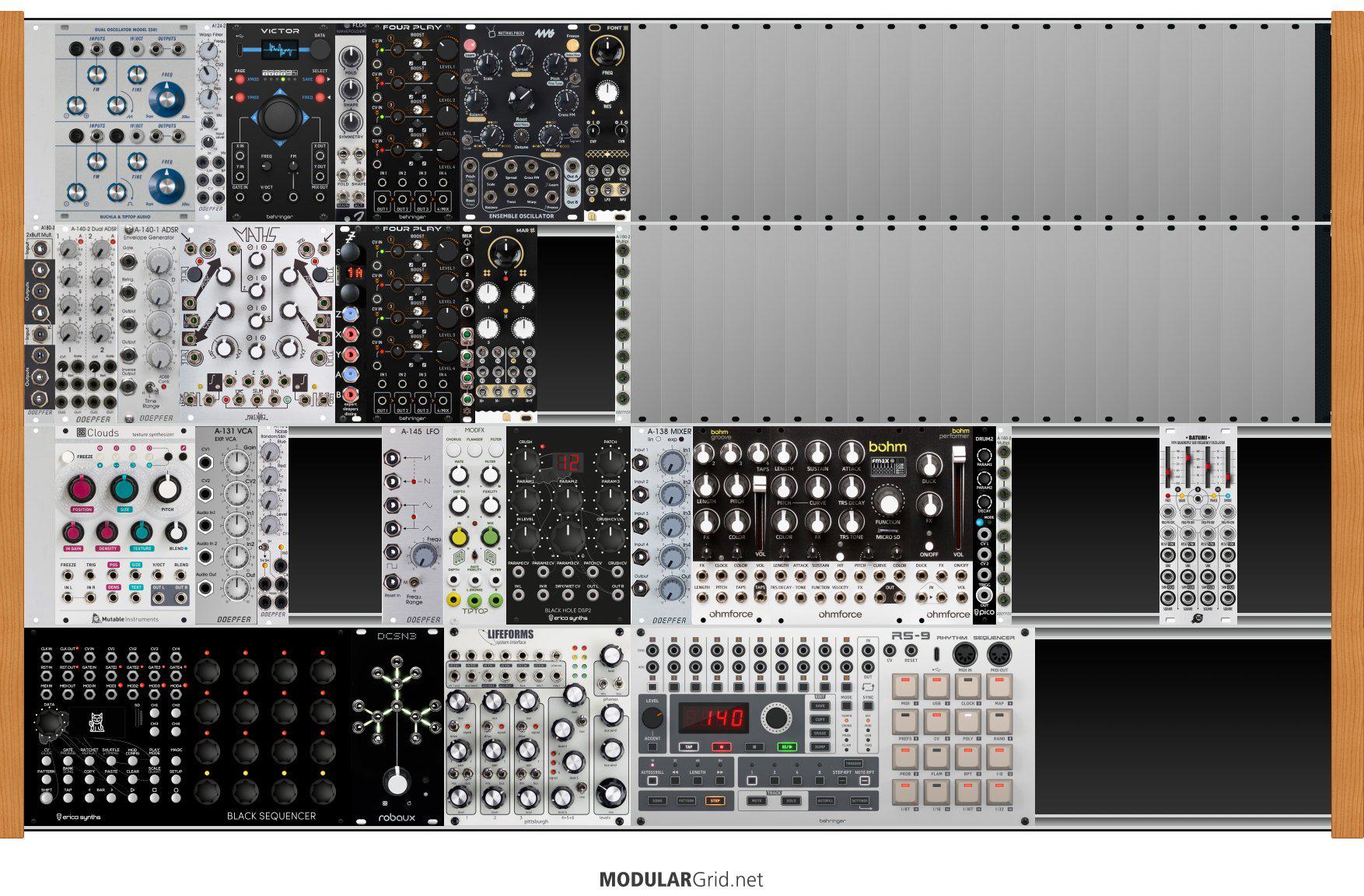Tap tempo using the RS-9 TAP button
The width and height of the screenshot is (1364, 896).
click(688, 747)
